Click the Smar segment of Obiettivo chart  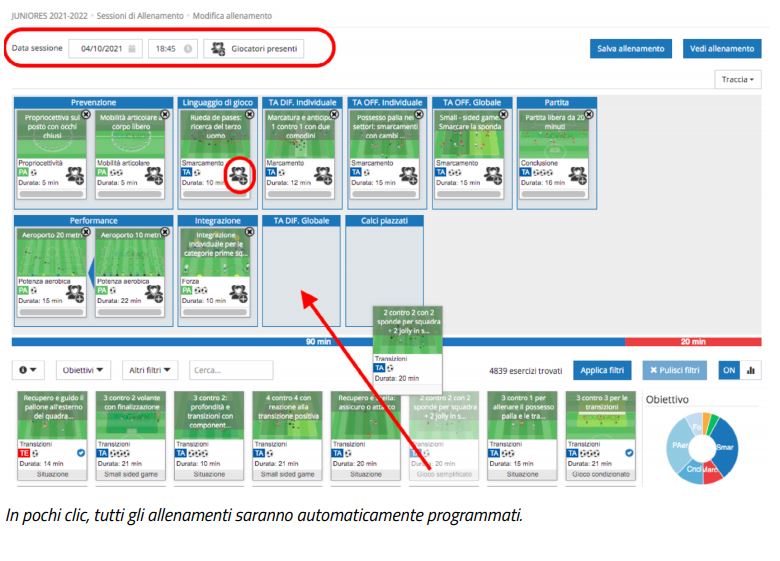750,448
